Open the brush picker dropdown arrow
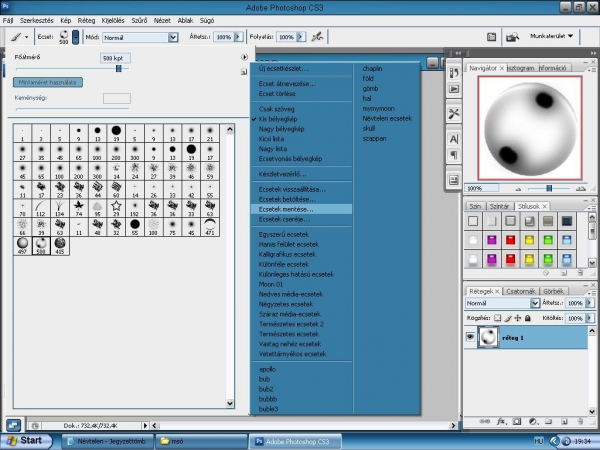The width and height of the screenshot is (600, 450). point(75,37)
